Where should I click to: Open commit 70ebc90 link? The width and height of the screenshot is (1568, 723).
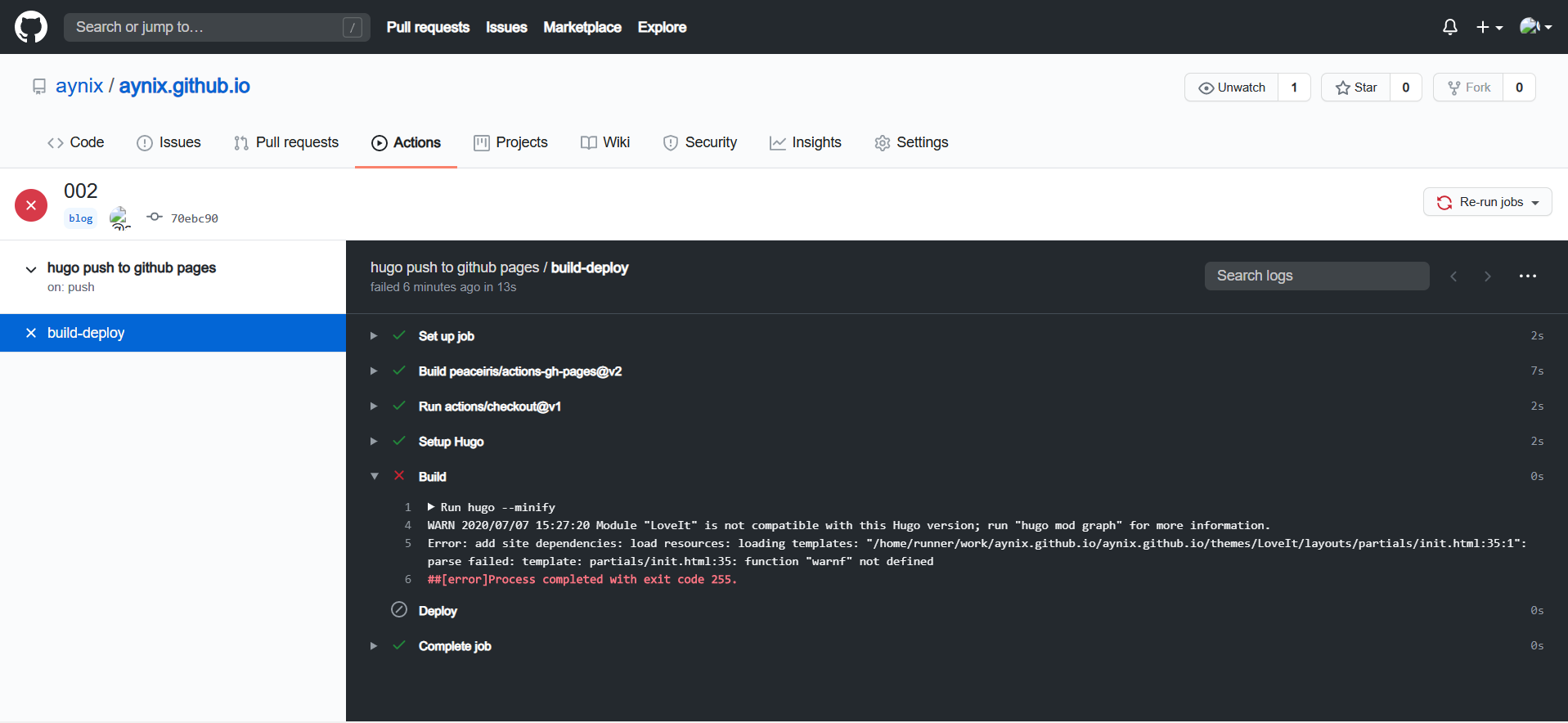pos(194,218)
